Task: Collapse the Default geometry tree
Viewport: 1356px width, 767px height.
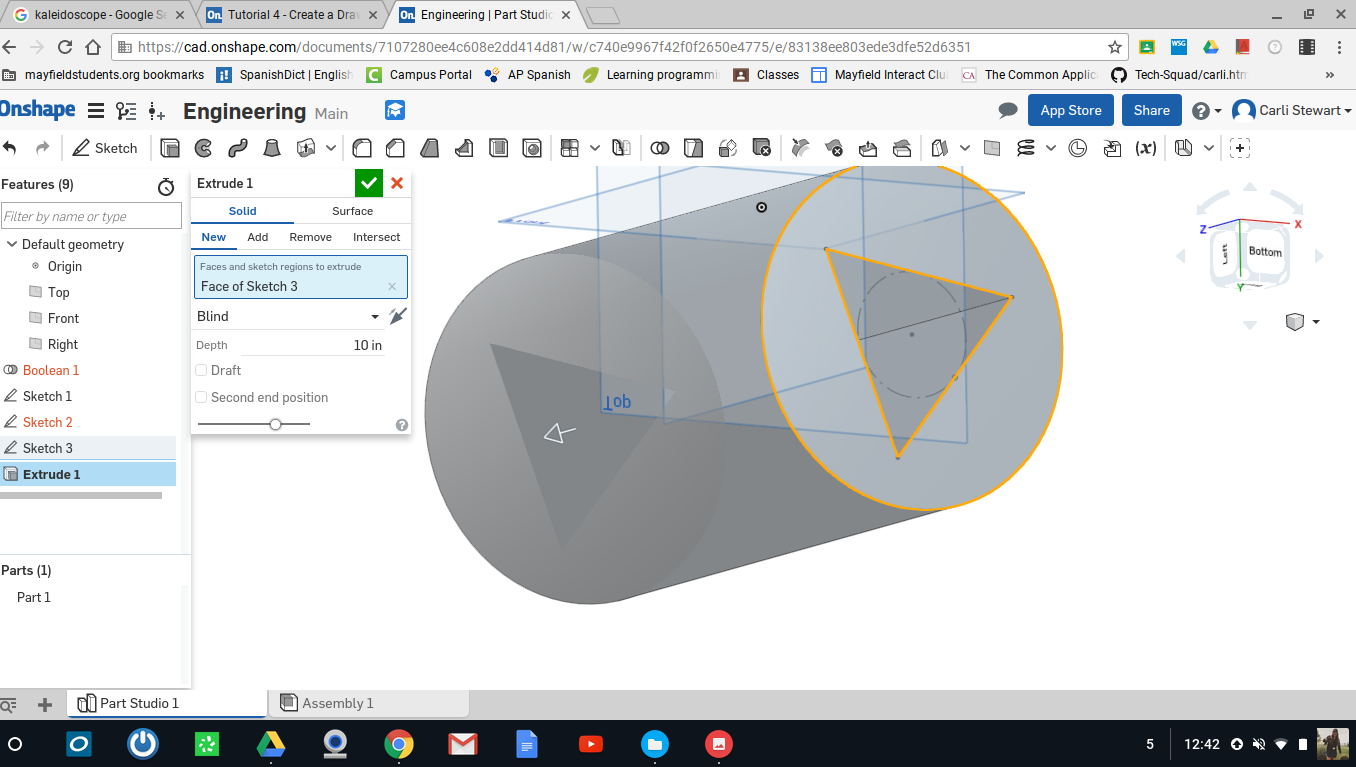Action: pos(12,244)
